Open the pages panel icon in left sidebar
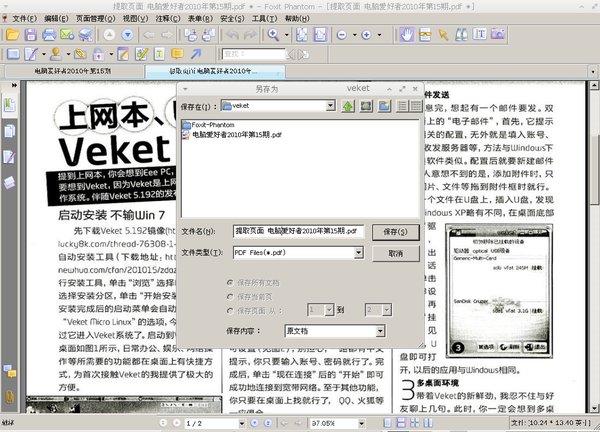Screen dimensions: 600x432 coord(9,132)
